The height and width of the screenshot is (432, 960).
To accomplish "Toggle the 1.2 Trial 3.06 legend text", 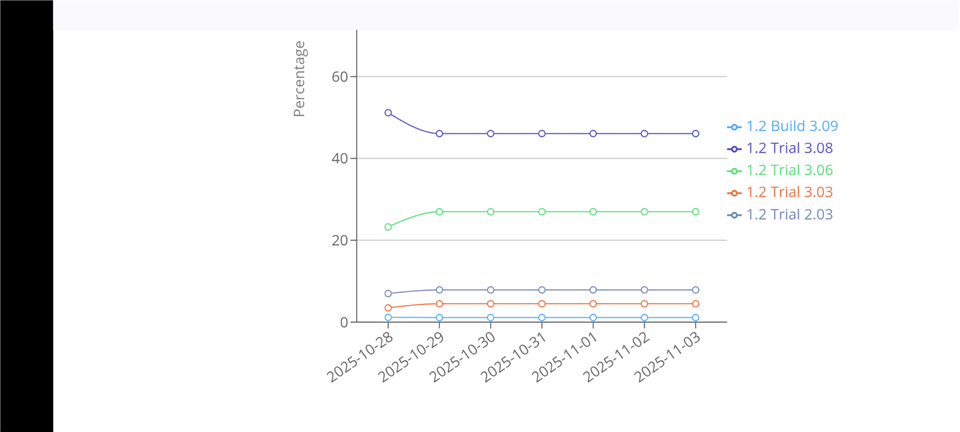I will pos(789,171).
